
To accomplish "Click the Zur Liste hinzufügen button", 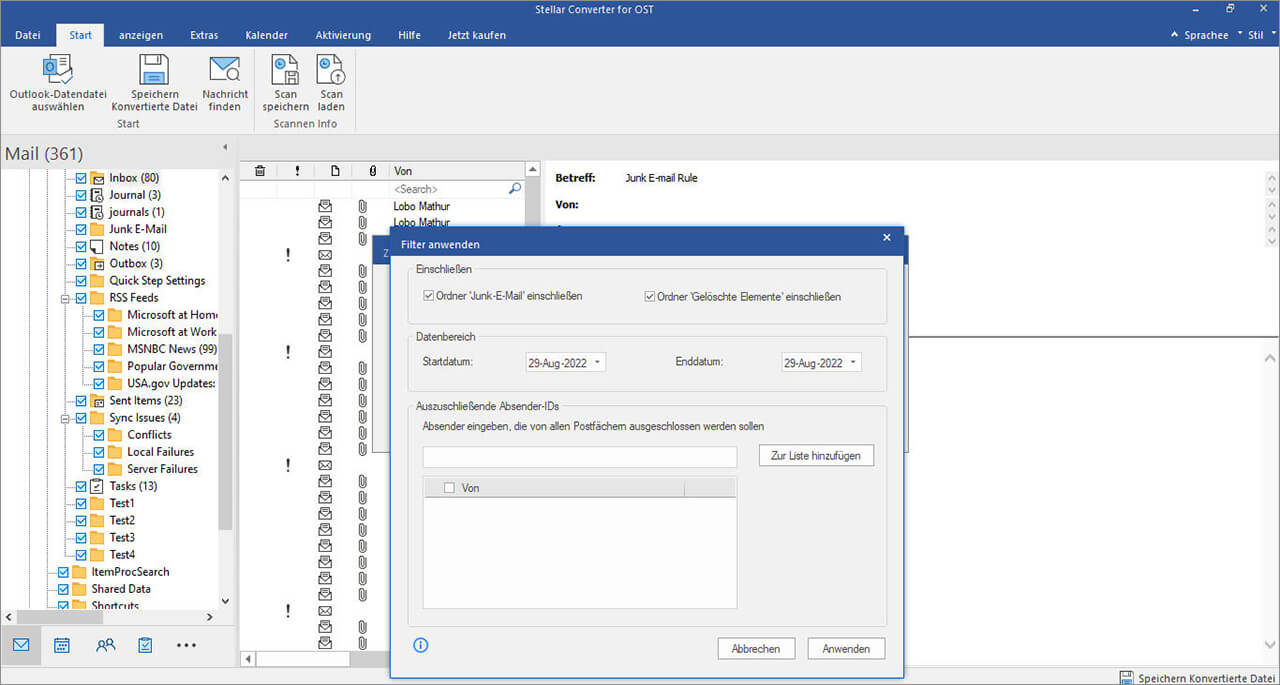I will pyautogui.click(x=816, y=456).
